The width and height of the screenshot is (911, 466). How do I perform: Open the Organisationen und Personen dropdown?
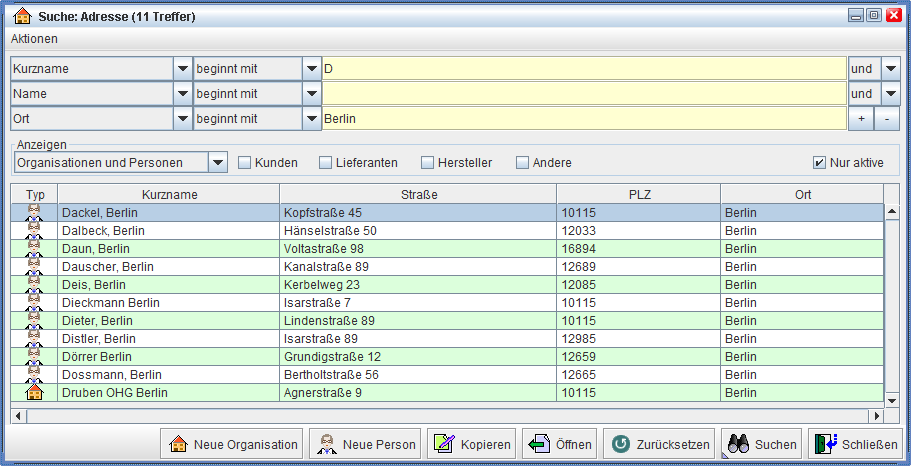[x=218, y=163]
